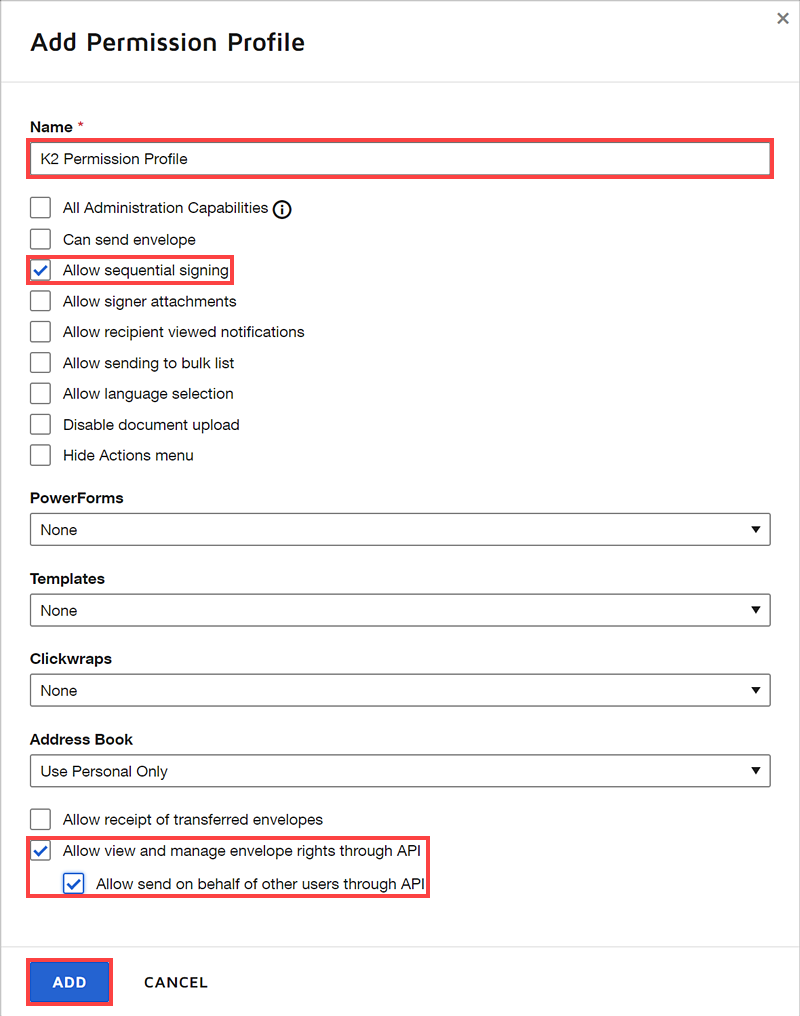Enable Allow signer attachments
Viewport: 800px width, 1016px height.
click(40, 301)
